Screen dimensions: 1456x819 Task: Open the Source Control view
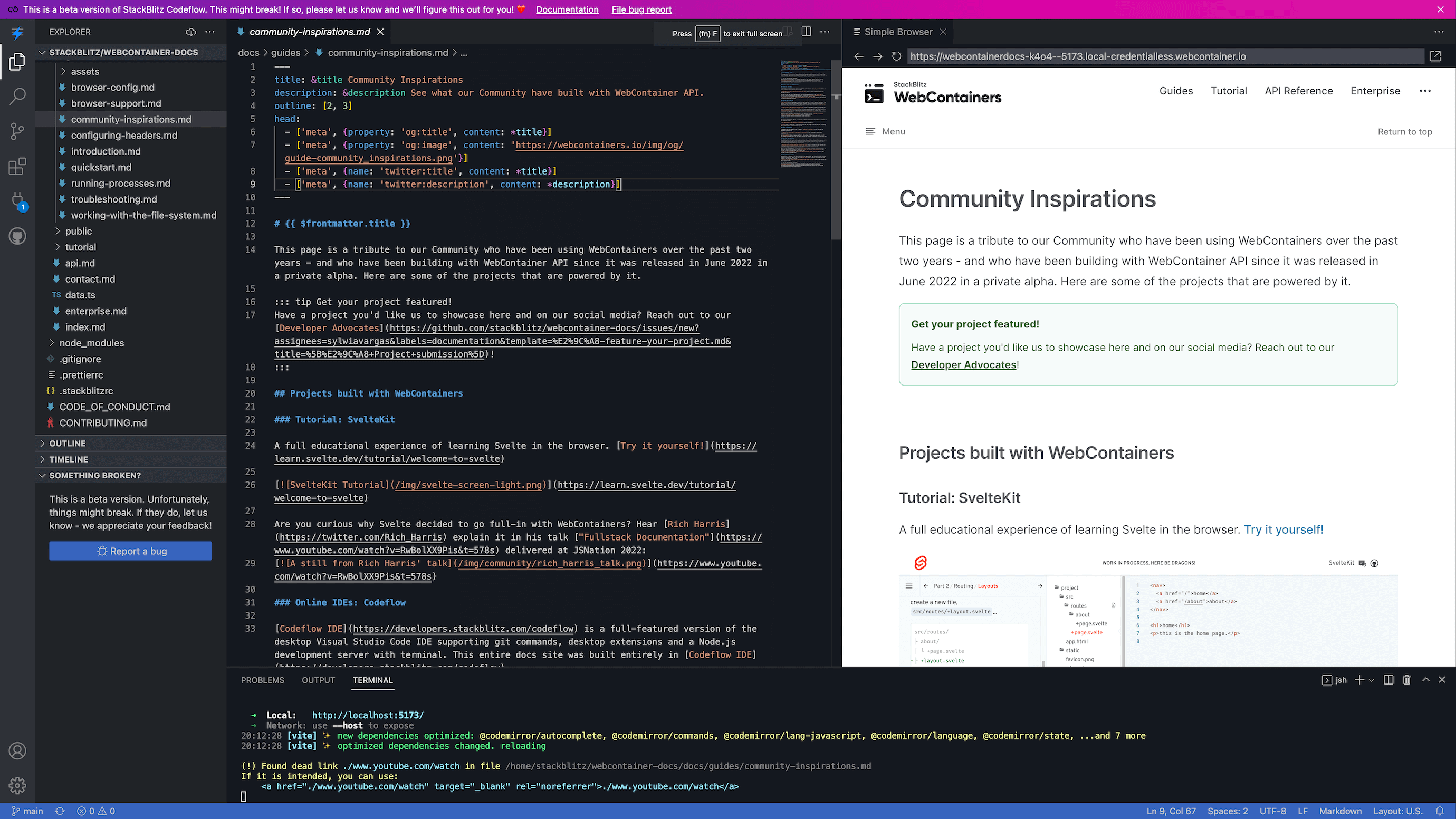(x=17, y=131)
